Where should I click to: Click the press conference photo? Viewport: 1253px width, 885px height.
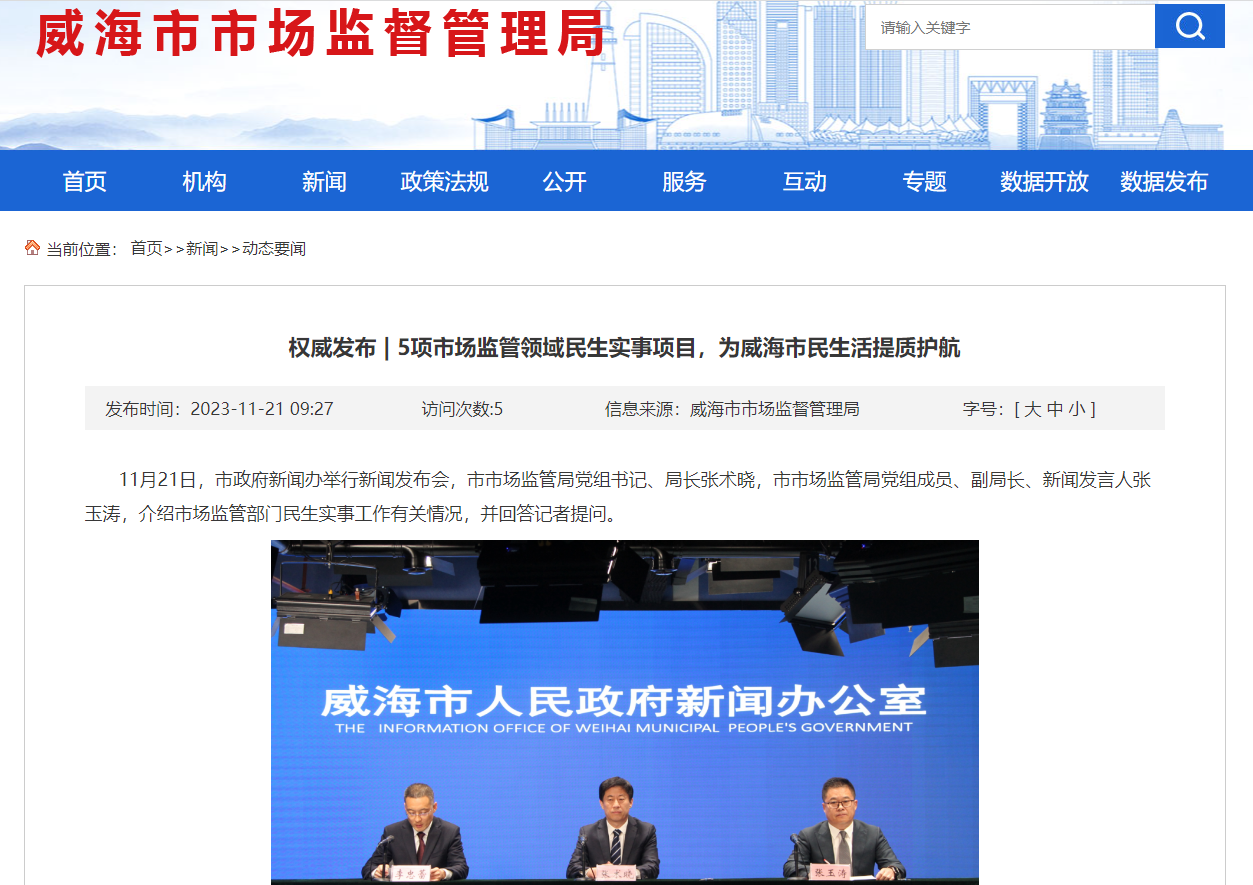[624, 711]
